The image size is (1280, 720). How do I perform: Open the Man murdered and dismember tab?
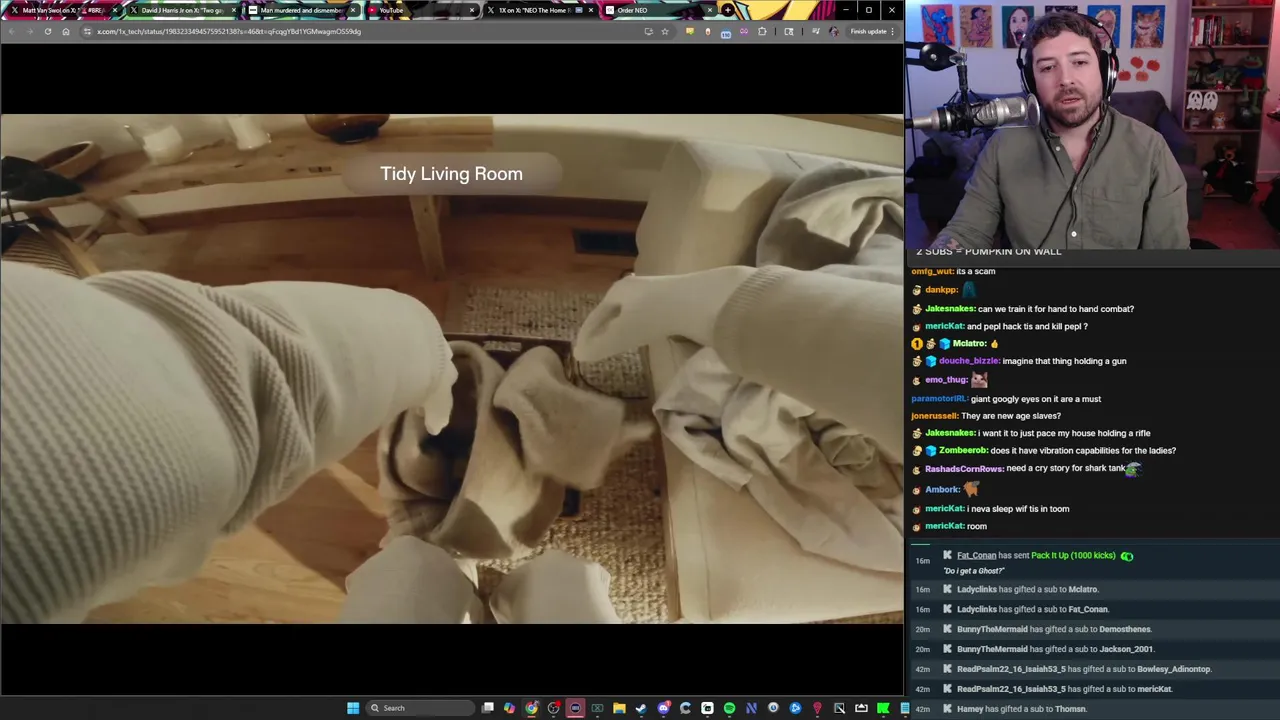pyautogui.click(x=301, y=10)
